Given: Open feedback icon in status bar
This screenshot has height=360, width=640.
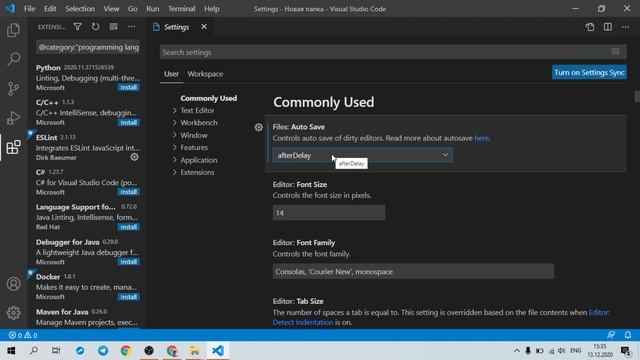Looking at the screenshot, I should (611, 335).
